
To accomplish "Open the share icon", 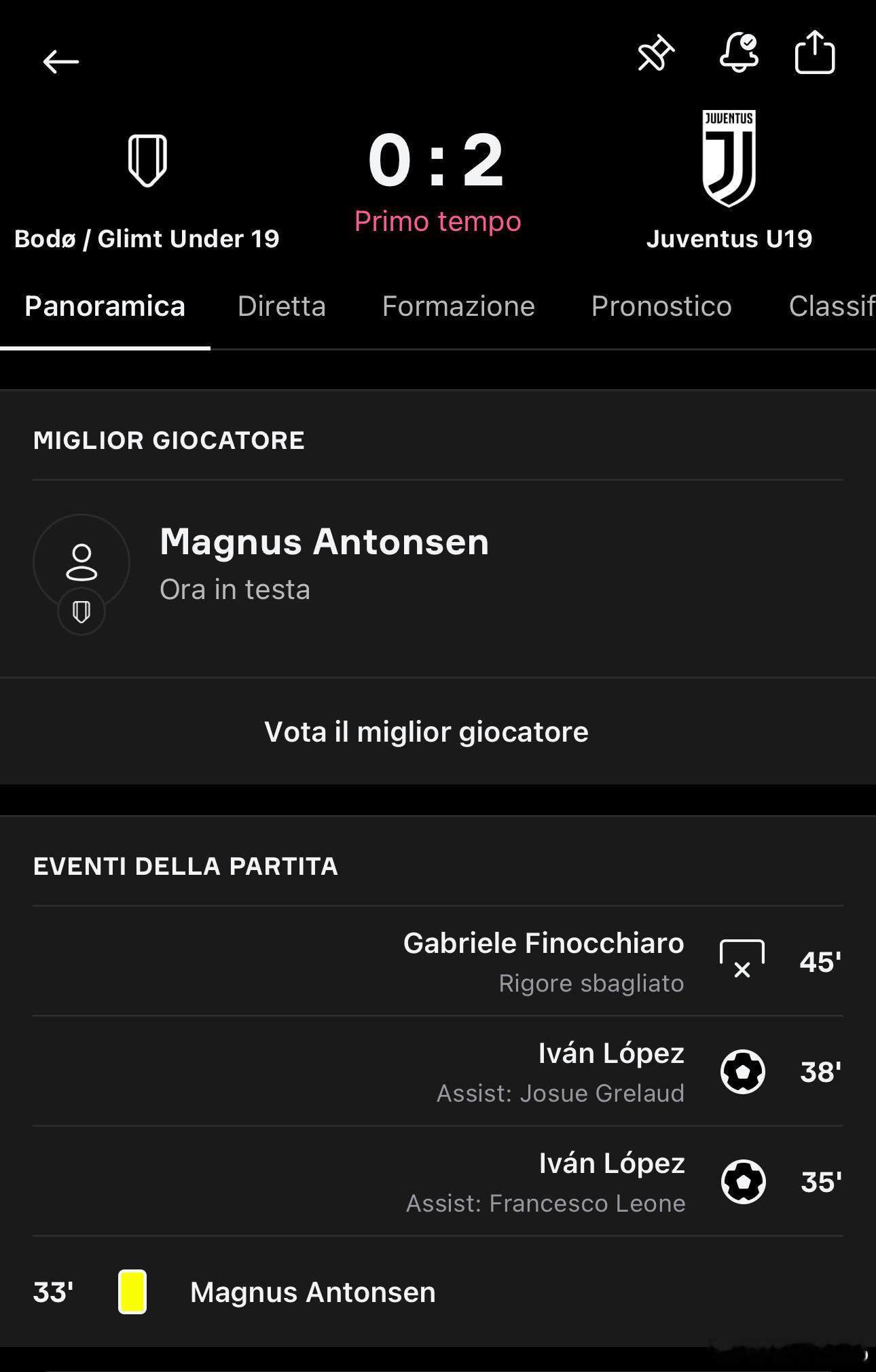I will [x=815, y=52].
